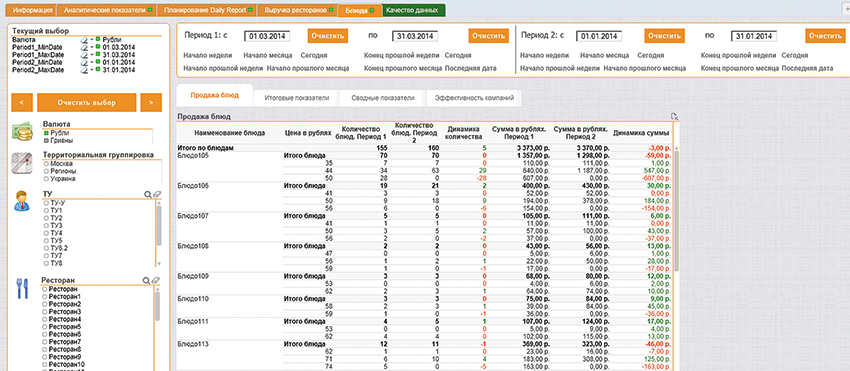Click the Период 1 end date field

tap(415, 36)
